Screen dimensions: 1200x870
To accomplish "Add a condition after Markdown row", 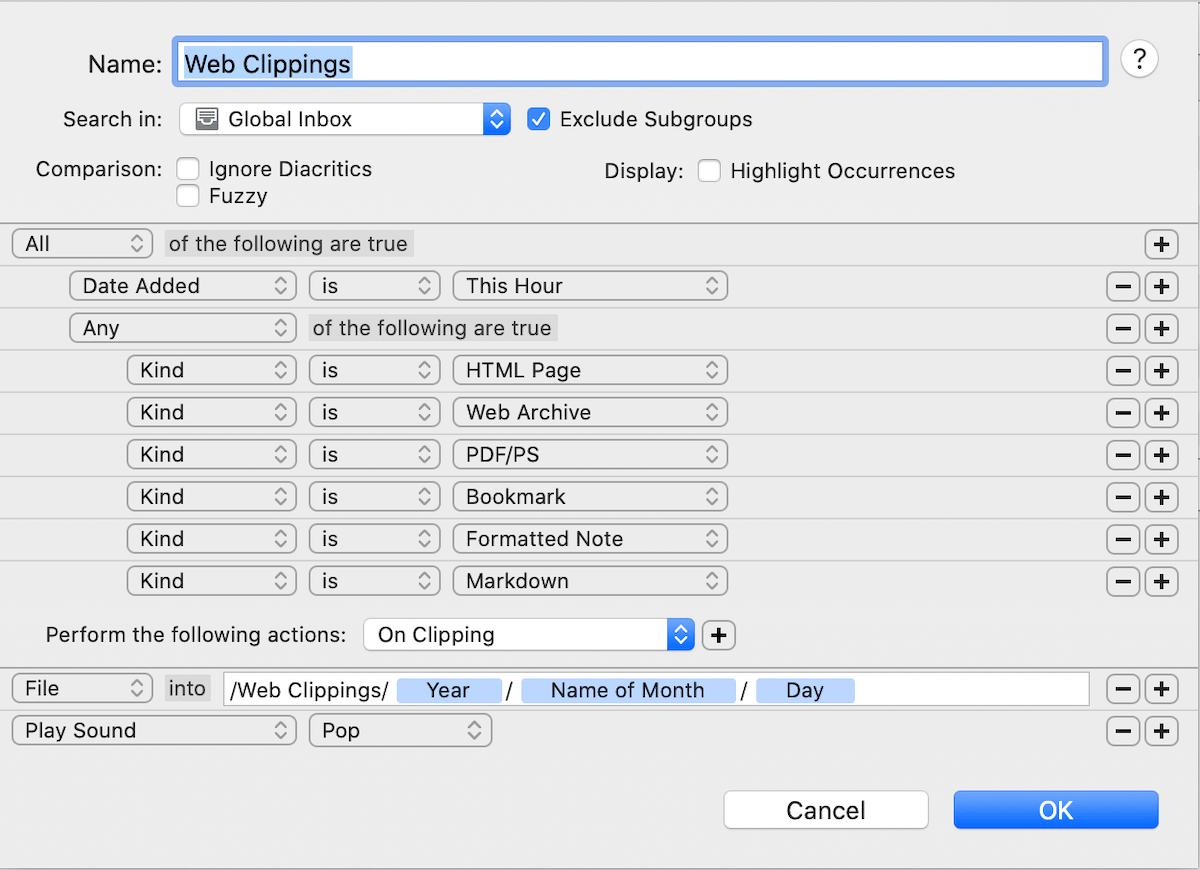I will [1160, 580].
